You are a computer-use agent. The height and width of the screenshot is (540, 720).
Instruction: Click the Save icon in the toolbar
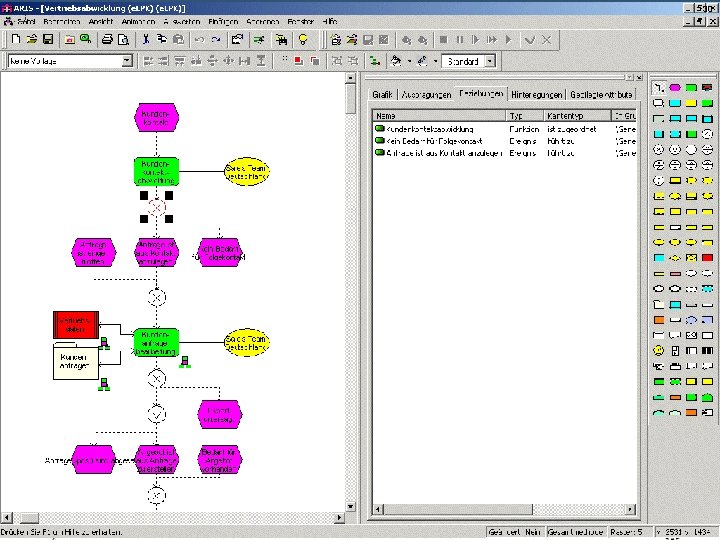coord(47,40)
